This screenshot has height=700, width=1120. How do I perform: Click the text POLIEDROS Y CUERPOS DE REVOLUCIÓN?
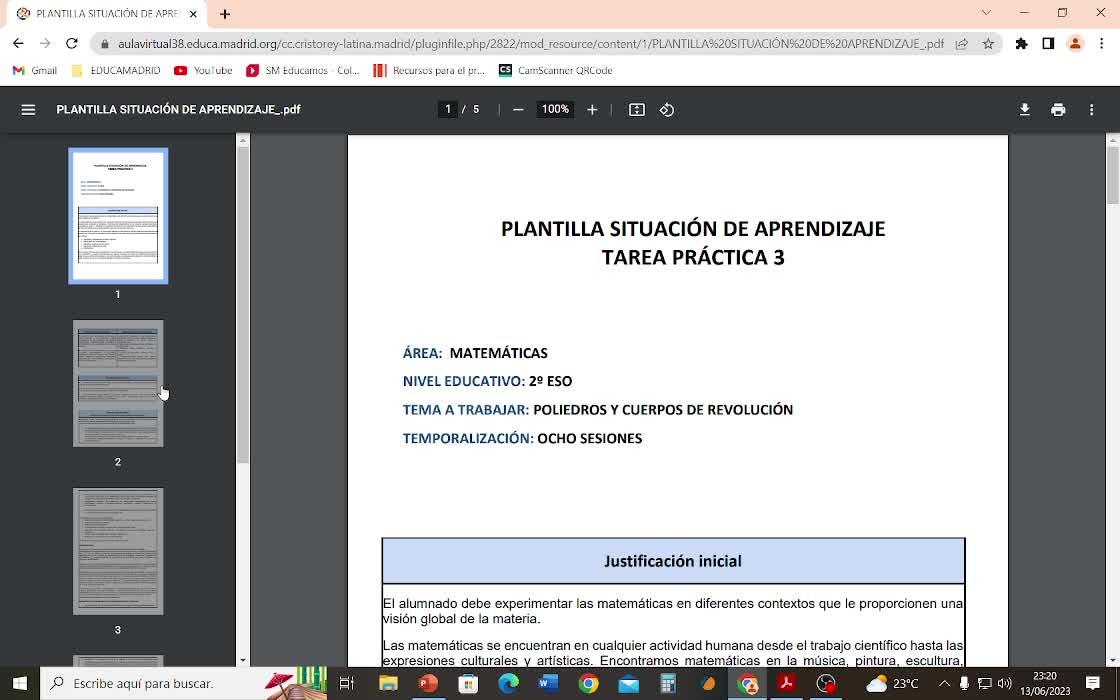click(663, 410)
